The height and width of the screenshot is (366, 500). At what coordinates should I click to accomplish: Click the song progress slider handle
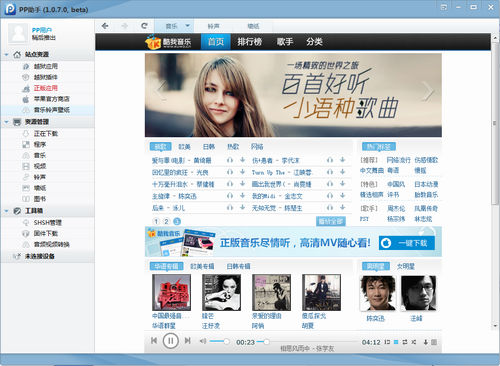pos(266,342)
